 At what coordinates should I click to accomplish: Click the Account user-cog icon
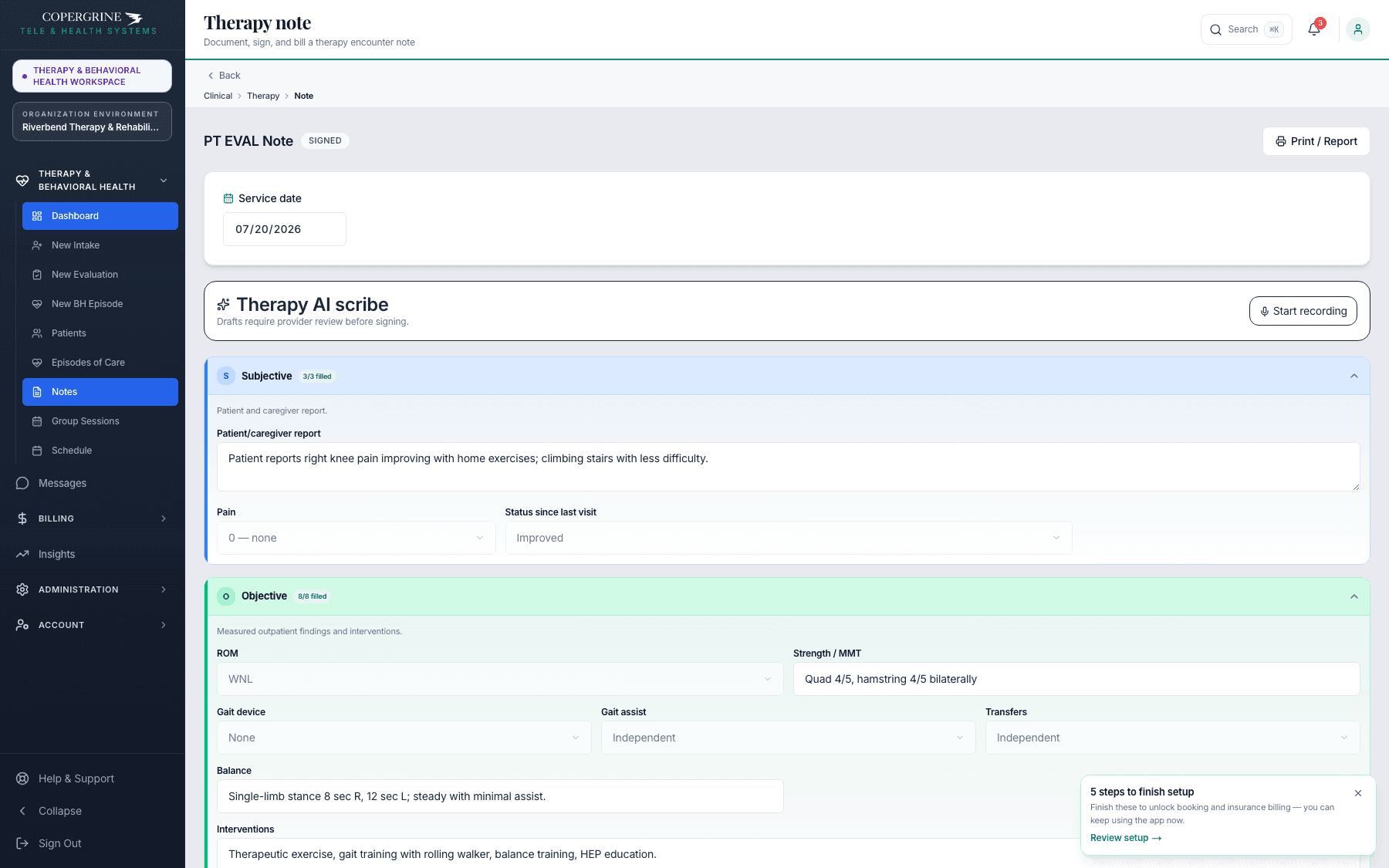coord(22,625)
